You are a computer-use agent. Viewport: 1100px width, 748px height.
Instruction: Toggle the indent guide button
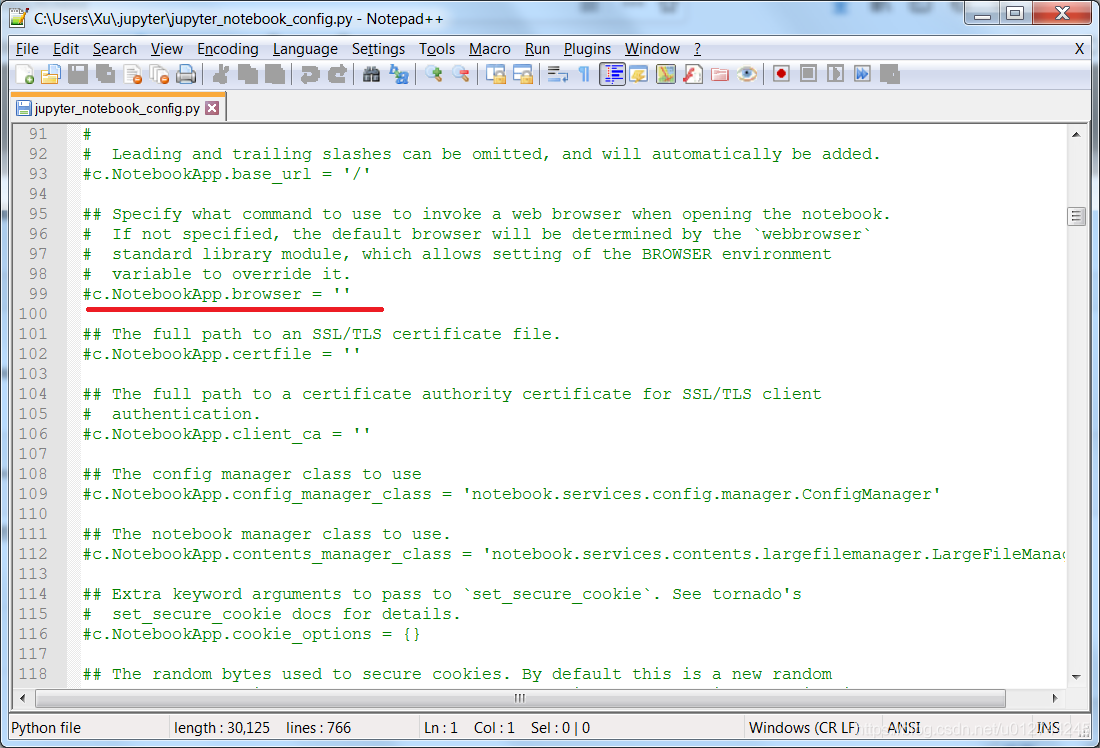(x=612, y=74)
